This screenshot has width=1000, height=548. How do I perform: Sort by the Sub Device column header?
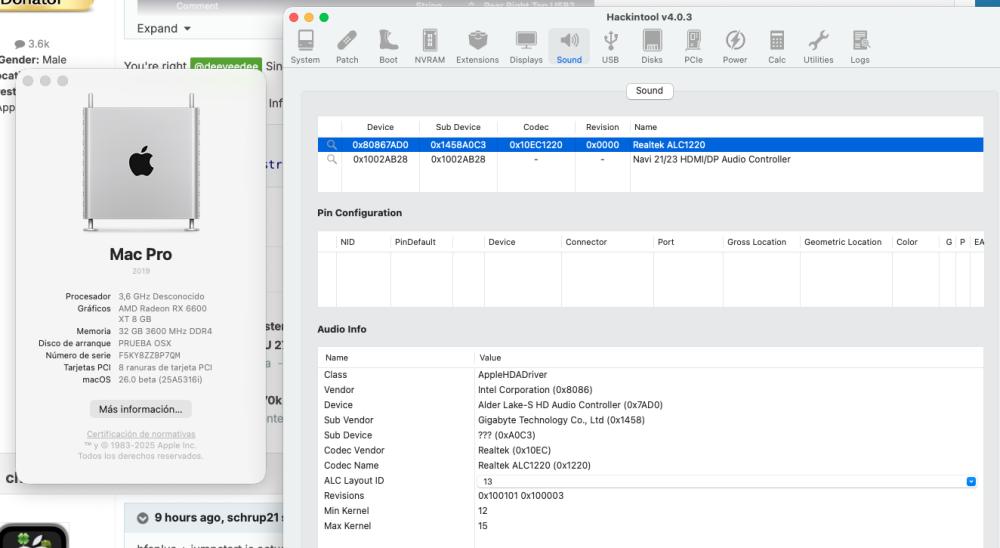point(458,127)
